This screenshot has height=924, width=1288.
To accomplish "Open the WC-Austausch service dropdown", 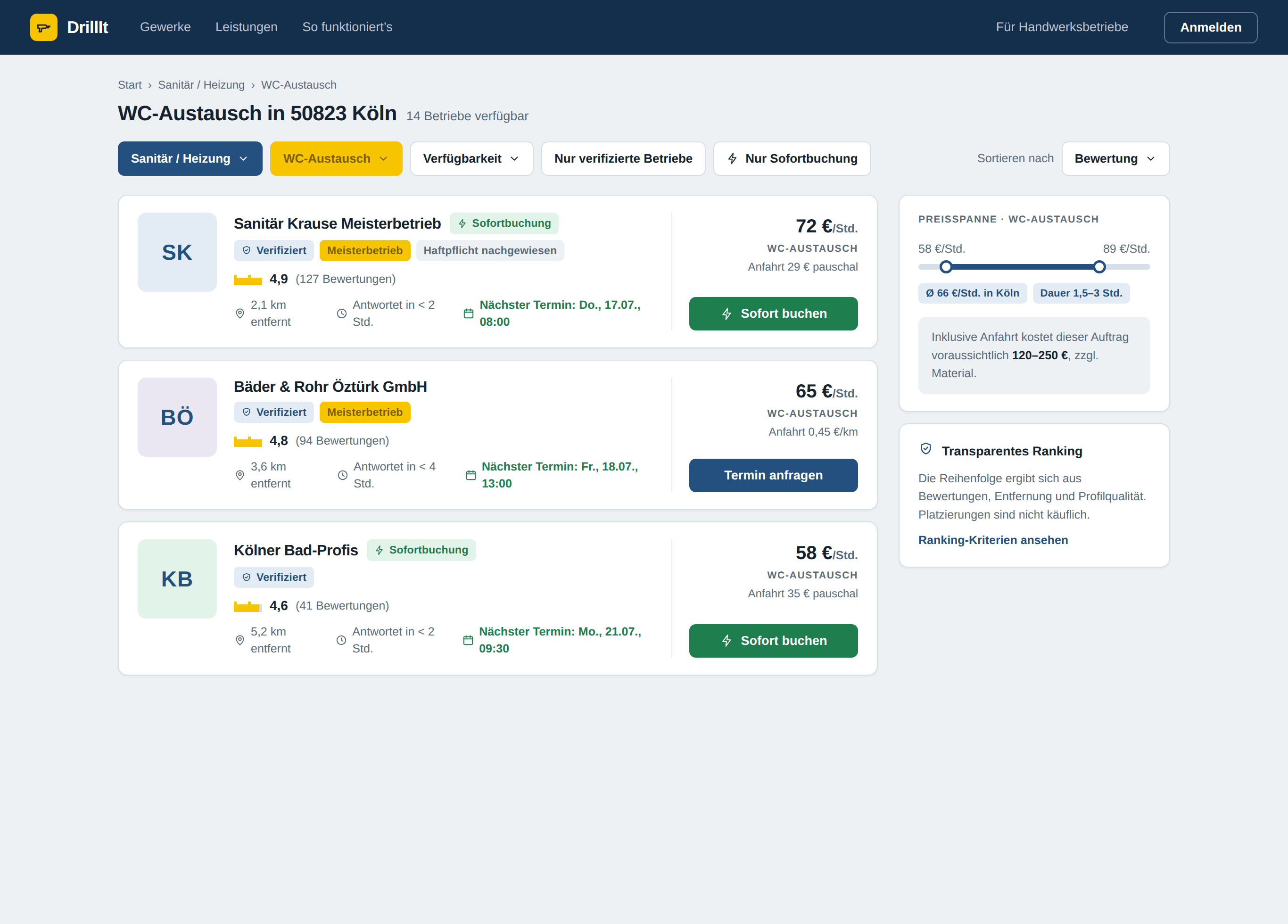I will (x=336, y=158).
